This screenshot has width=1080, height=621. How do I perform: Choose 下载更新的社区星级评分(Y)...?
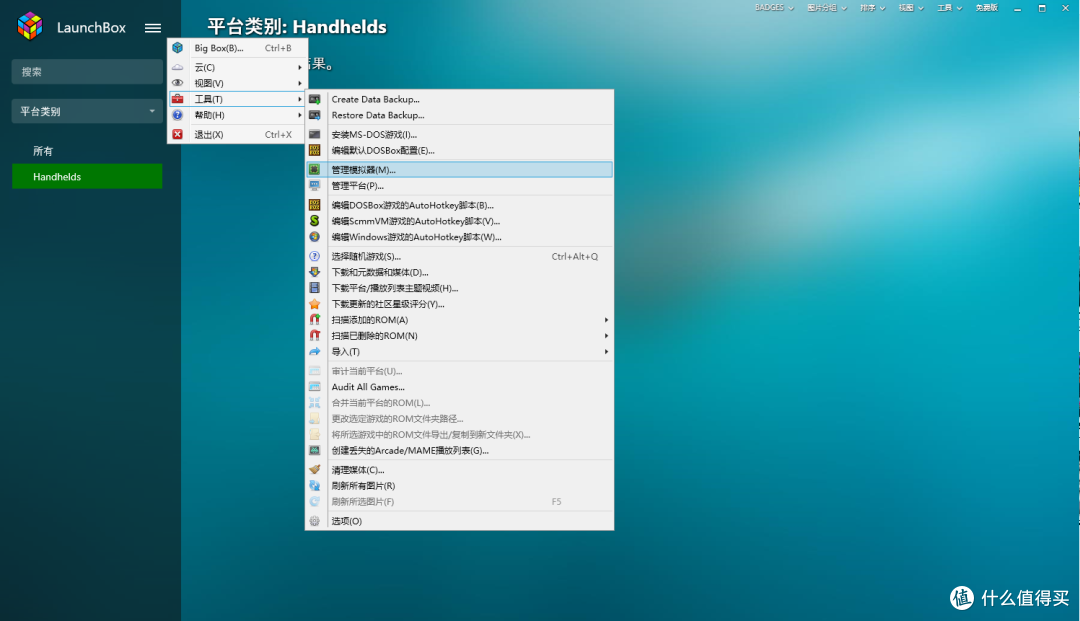[x=459, y=304]
